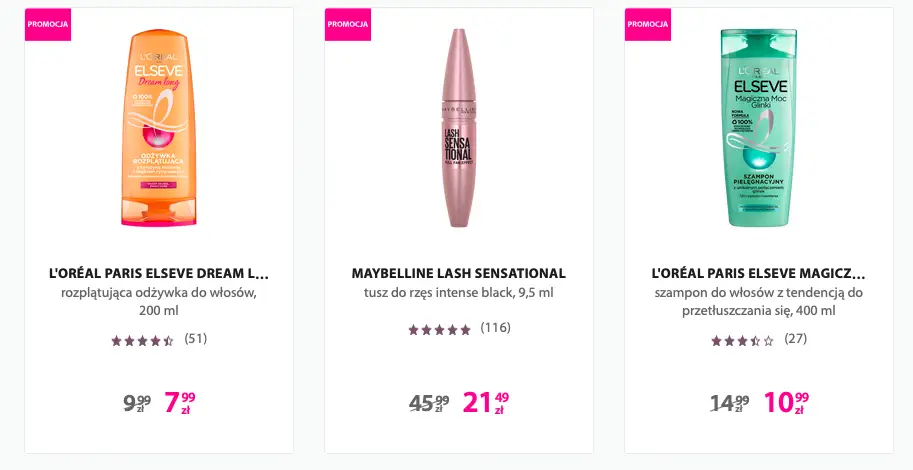The height and width of the screenshot is (470, 913).
Task: Click the Promocja badge on the mascara card
Action: (x=348, y=24)
